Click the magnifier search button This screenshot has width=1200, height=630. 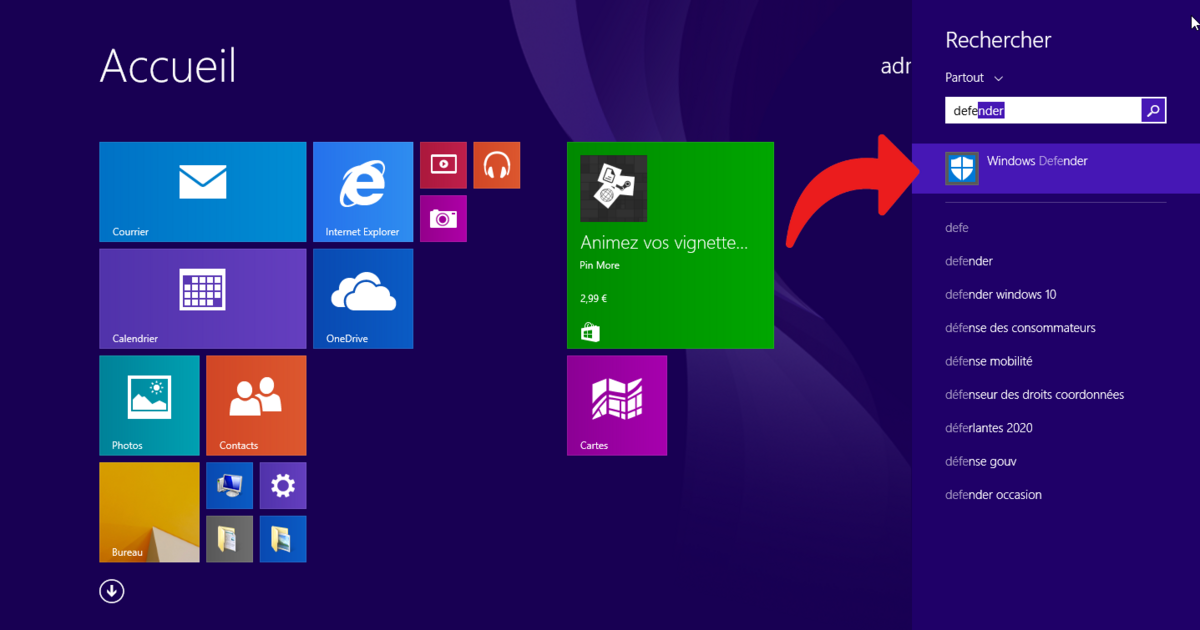point(1154,110)
